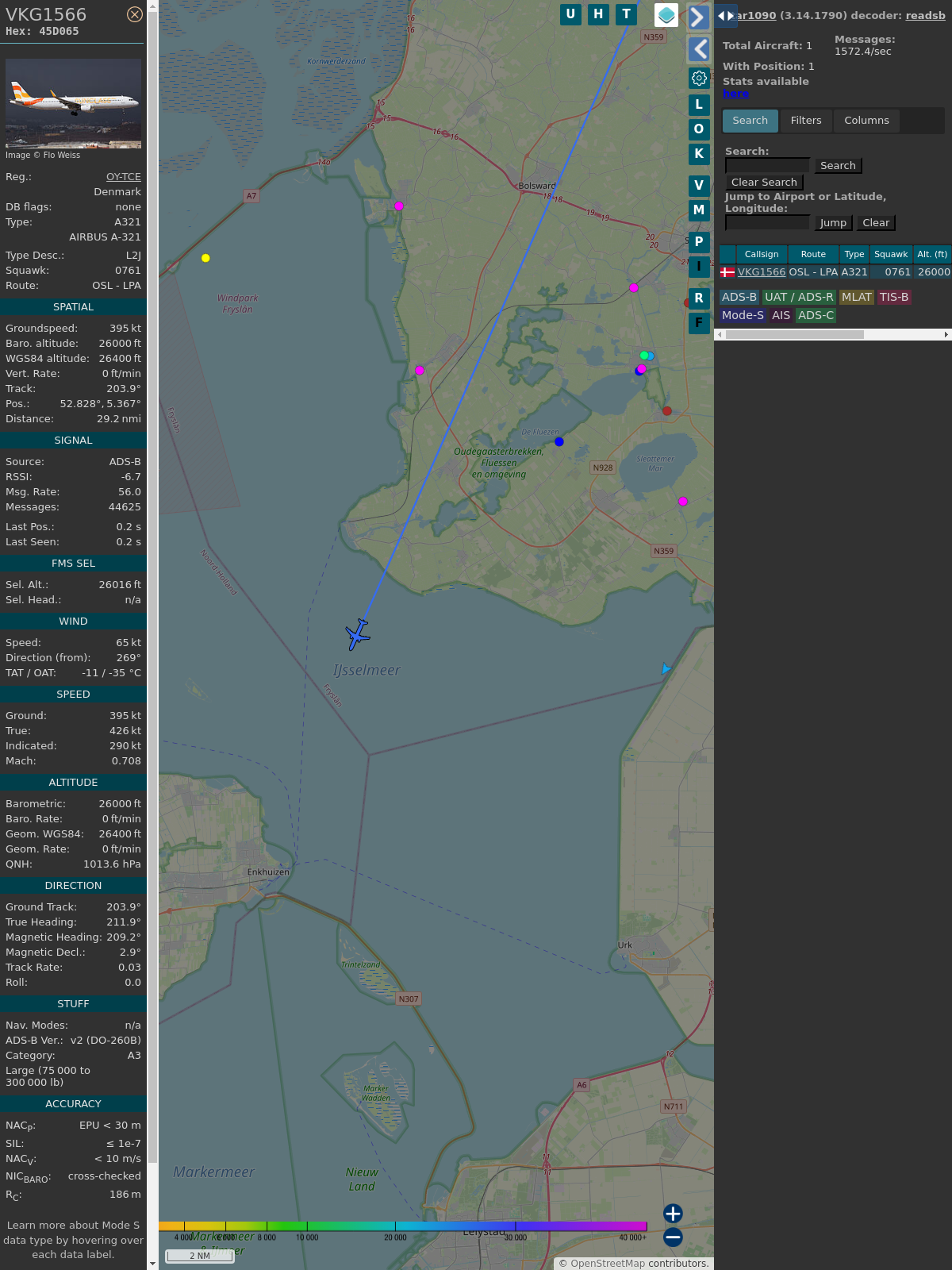
Task: Click the Search button
Action: pyautogui.click(x=838, y=166)
